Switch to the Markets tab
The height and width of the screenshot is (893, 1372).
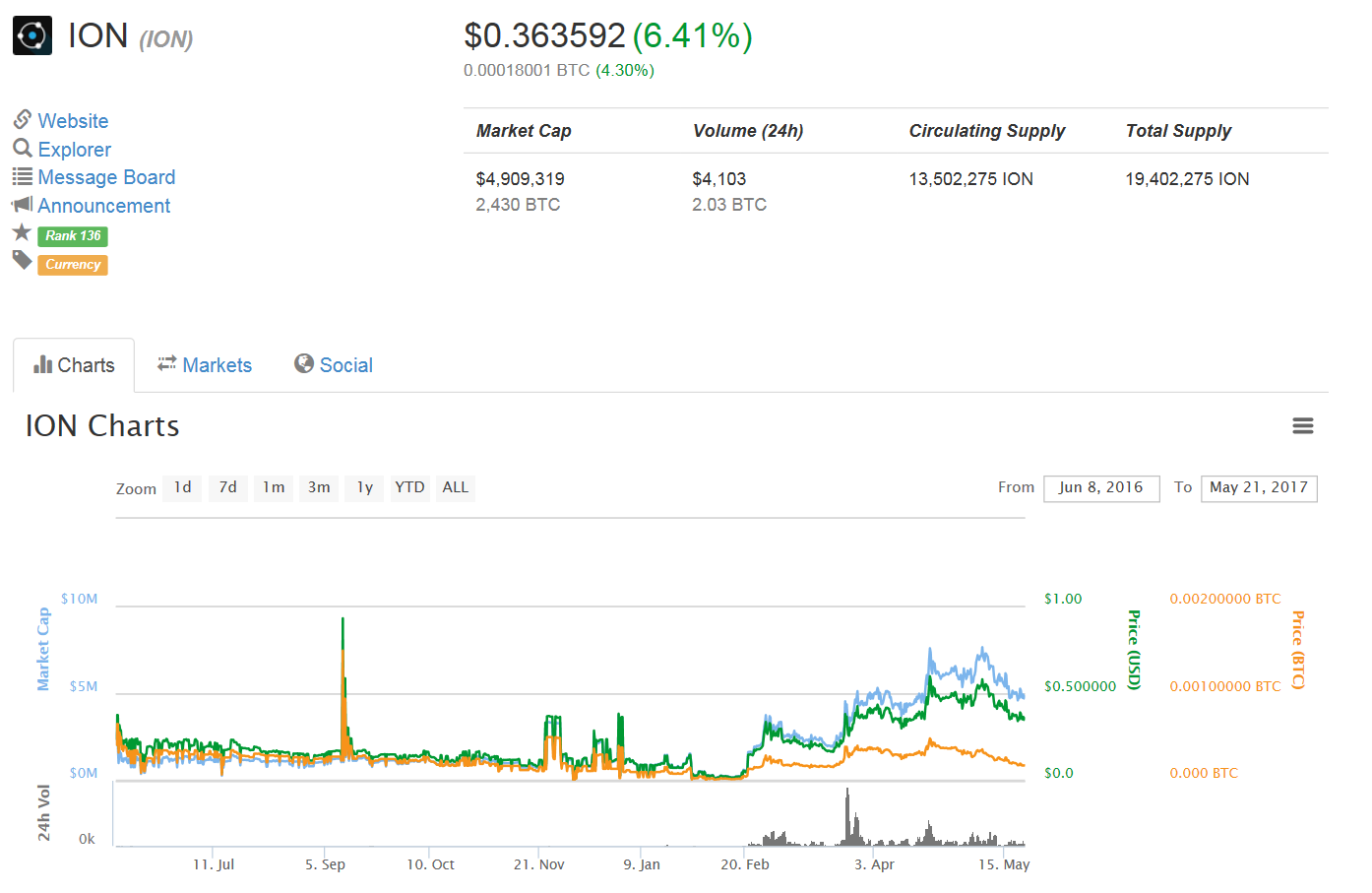click(x=205, y=365)
